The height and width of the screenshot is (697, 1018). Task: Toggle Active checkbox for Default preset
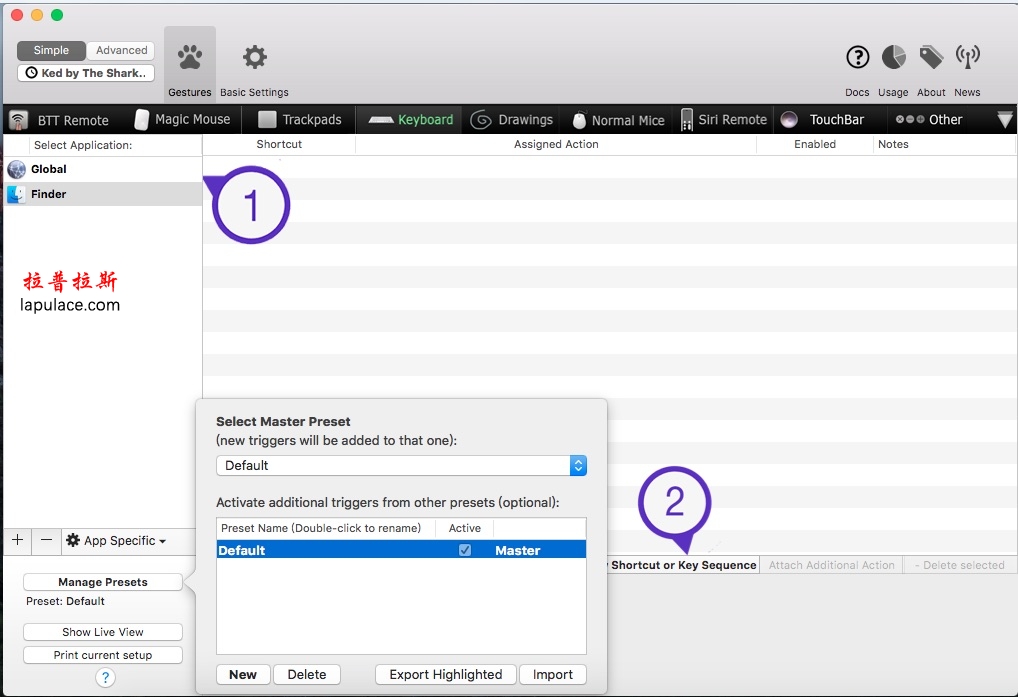tap(465, 550)
